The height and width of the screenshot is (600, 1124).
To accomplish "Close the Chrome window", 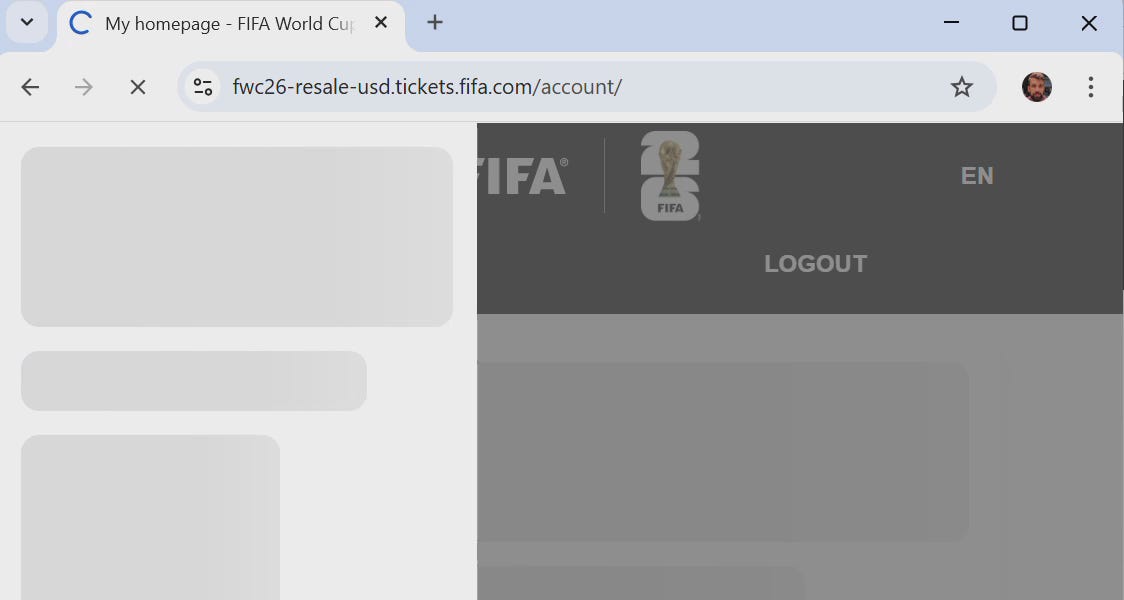I will [x=1088, y=23].
